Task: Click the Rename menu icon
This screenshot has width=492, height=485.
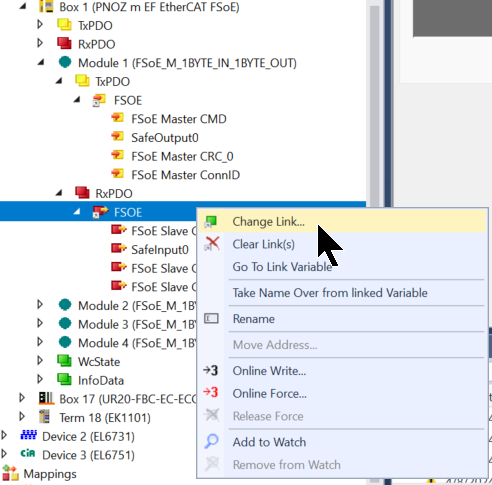Action: 211,319
